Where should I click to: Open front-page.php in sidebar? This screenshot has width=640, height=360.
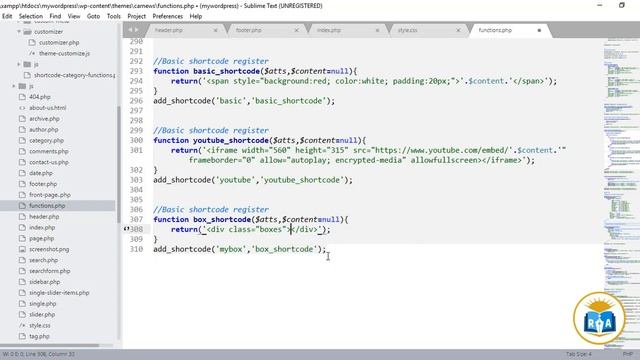[49, 195]
